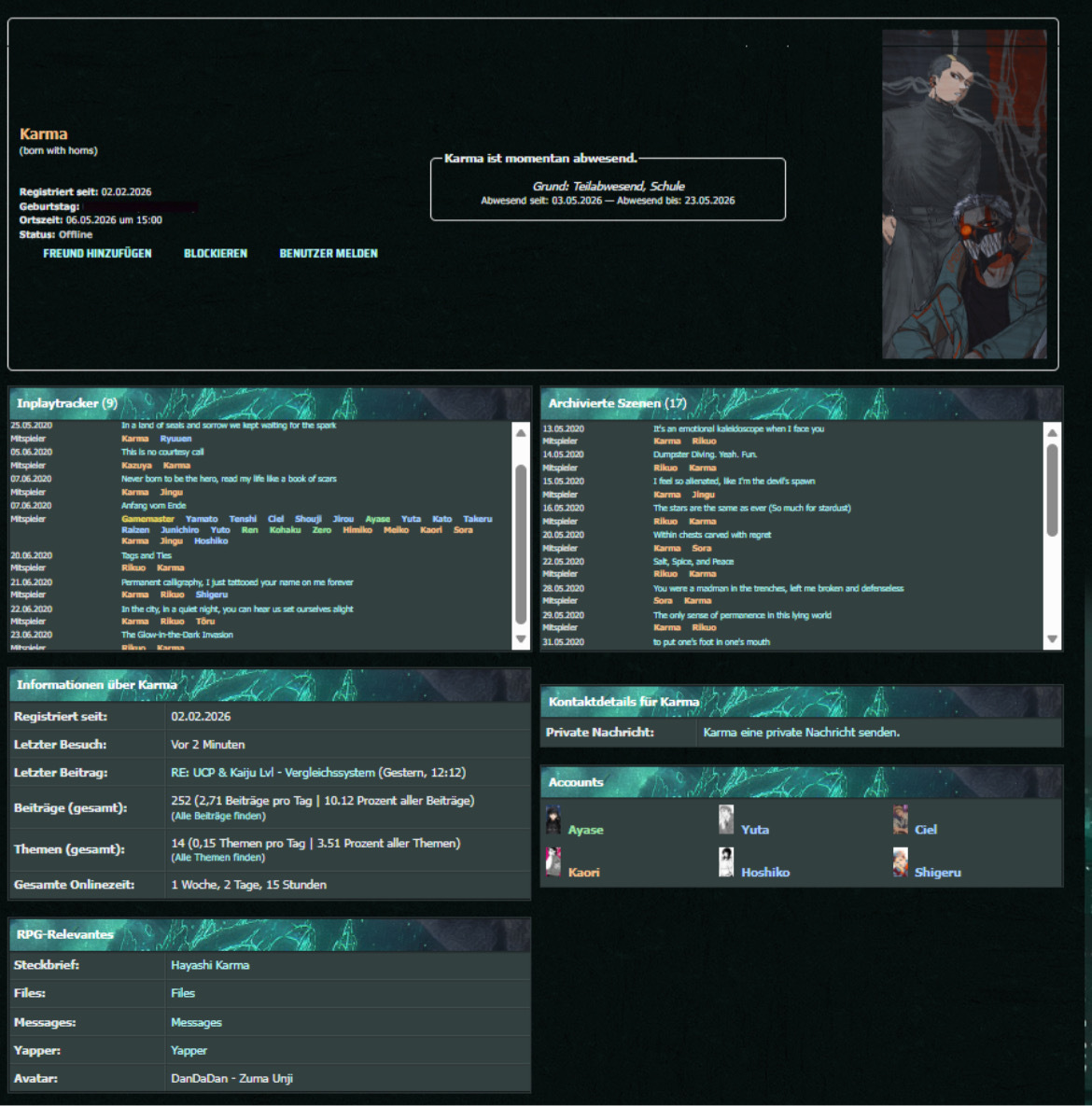This screenshot has width=1092, height=1106.
Task: Open archived scene 'Salt, Spice, and Peace'
Action: [x=693, y=562]
